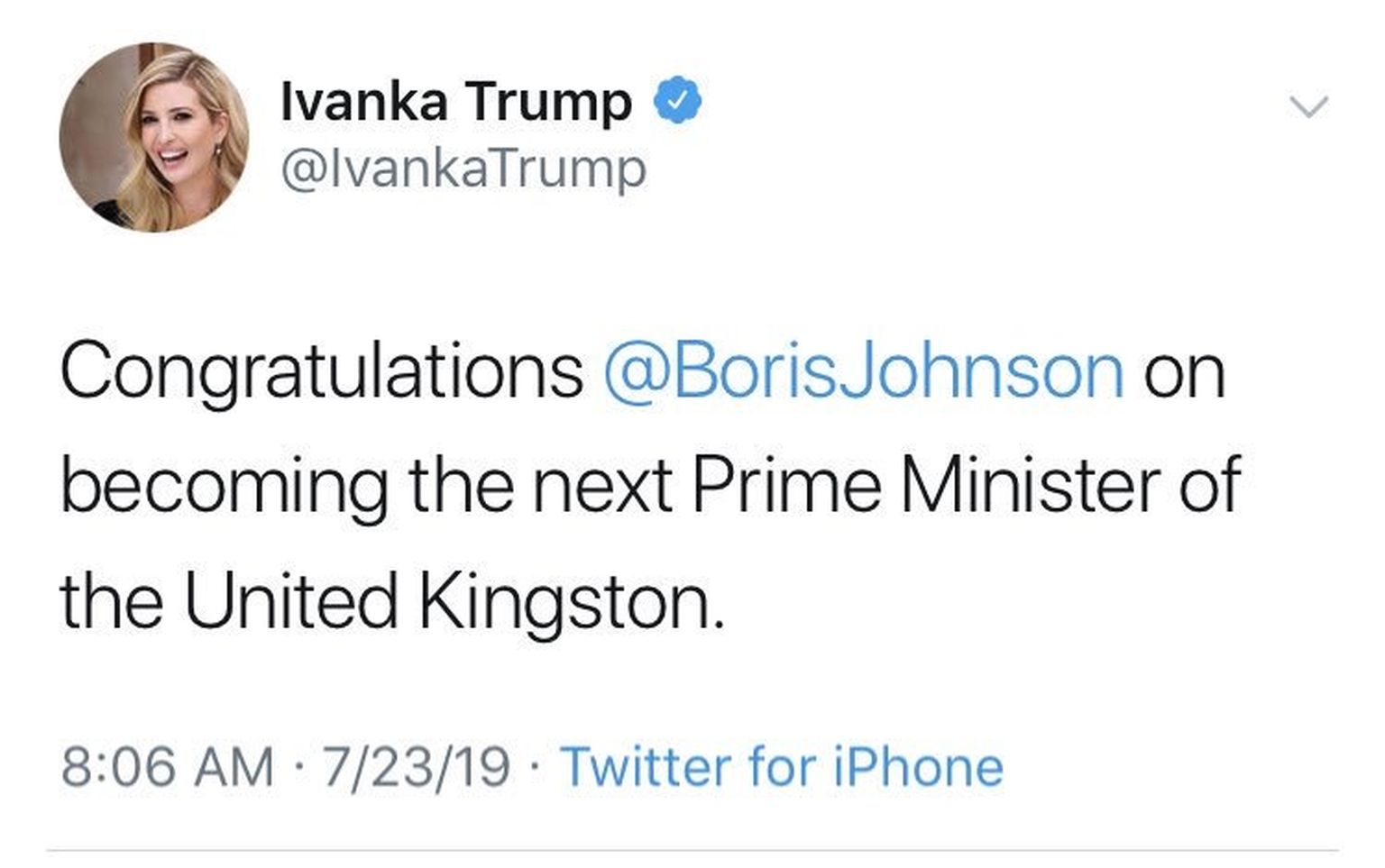Open the @BorisJohnson mention
1385x868 pixels.
pos(863,370)
